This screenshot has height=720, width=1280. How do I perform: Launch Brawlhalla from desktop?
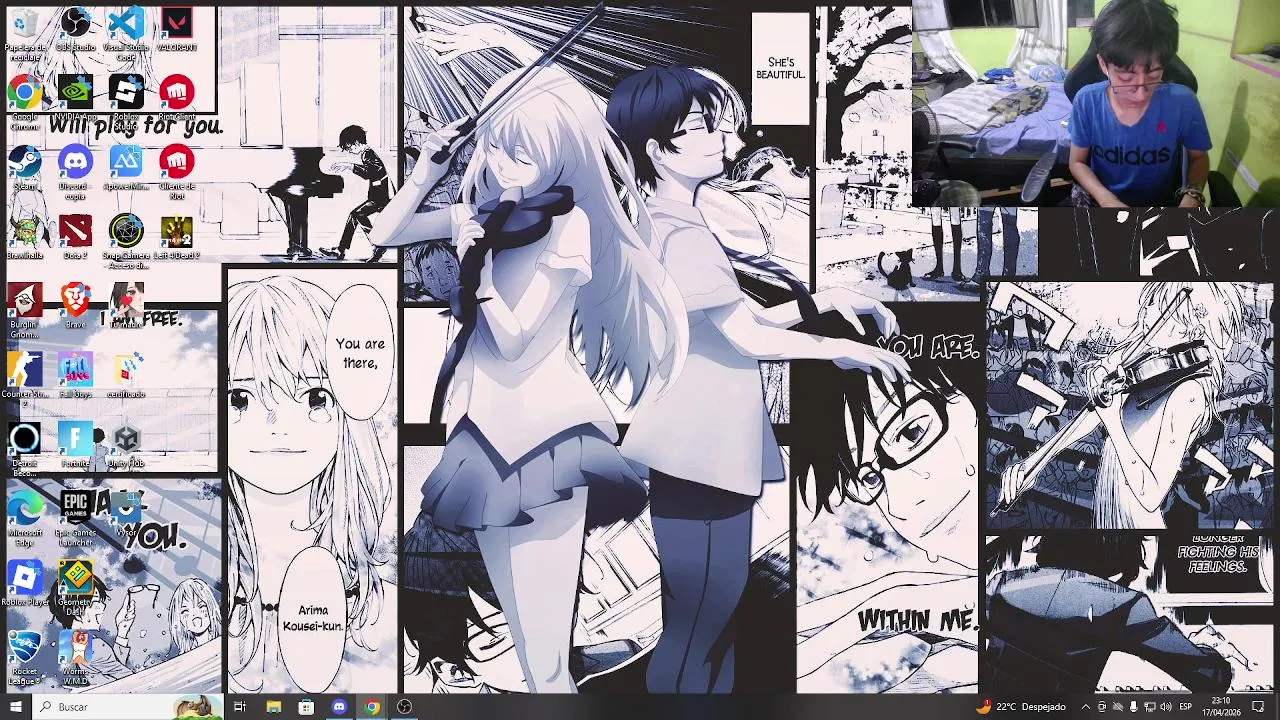pos(25,238)
